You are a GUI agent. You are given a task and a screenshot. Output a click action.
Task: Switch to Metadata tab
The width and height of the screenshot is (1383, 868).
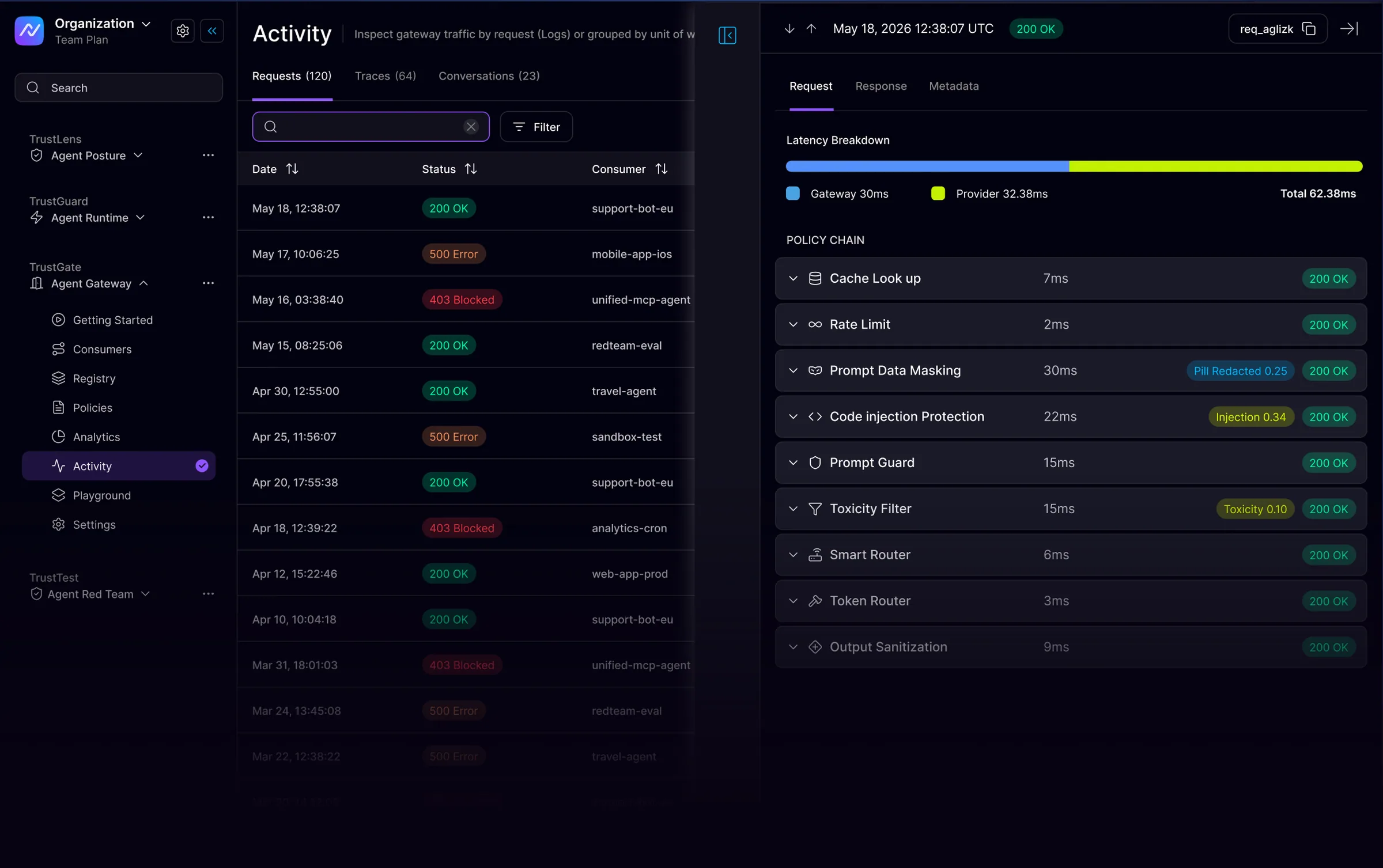click(954, 86)
